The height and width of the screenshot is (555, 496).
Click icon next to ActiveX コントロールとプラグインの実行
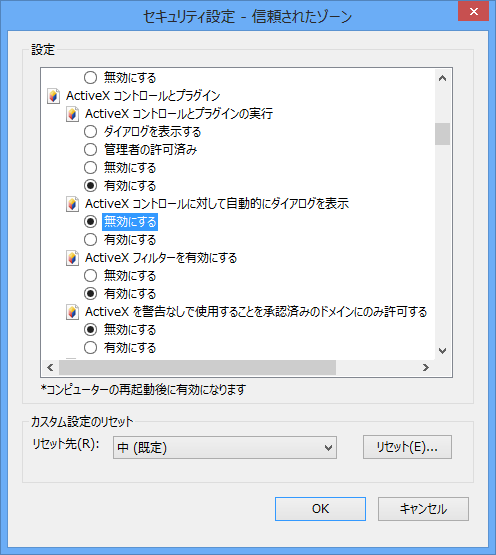point(72,114)
